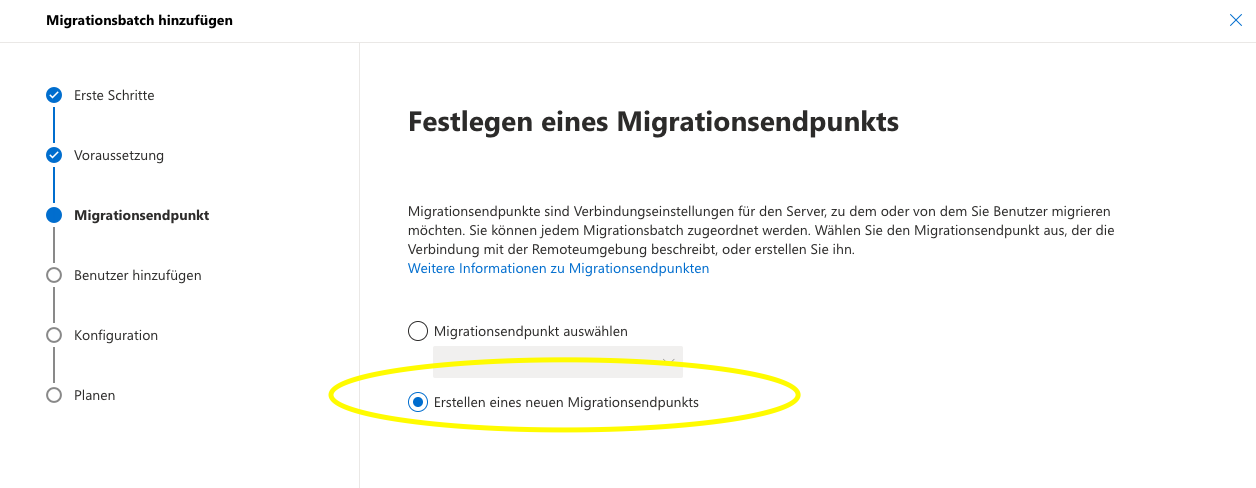Close the Migrationsbatch hinzufügen dialog
This screenshot has width=1256, height=488.
(x=1235, y=20)
